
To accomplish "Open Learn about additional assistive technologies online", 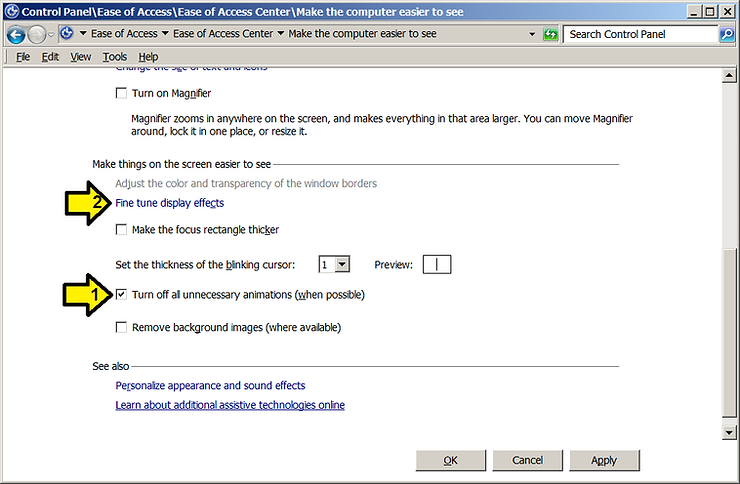I will [x=230, y=405].
